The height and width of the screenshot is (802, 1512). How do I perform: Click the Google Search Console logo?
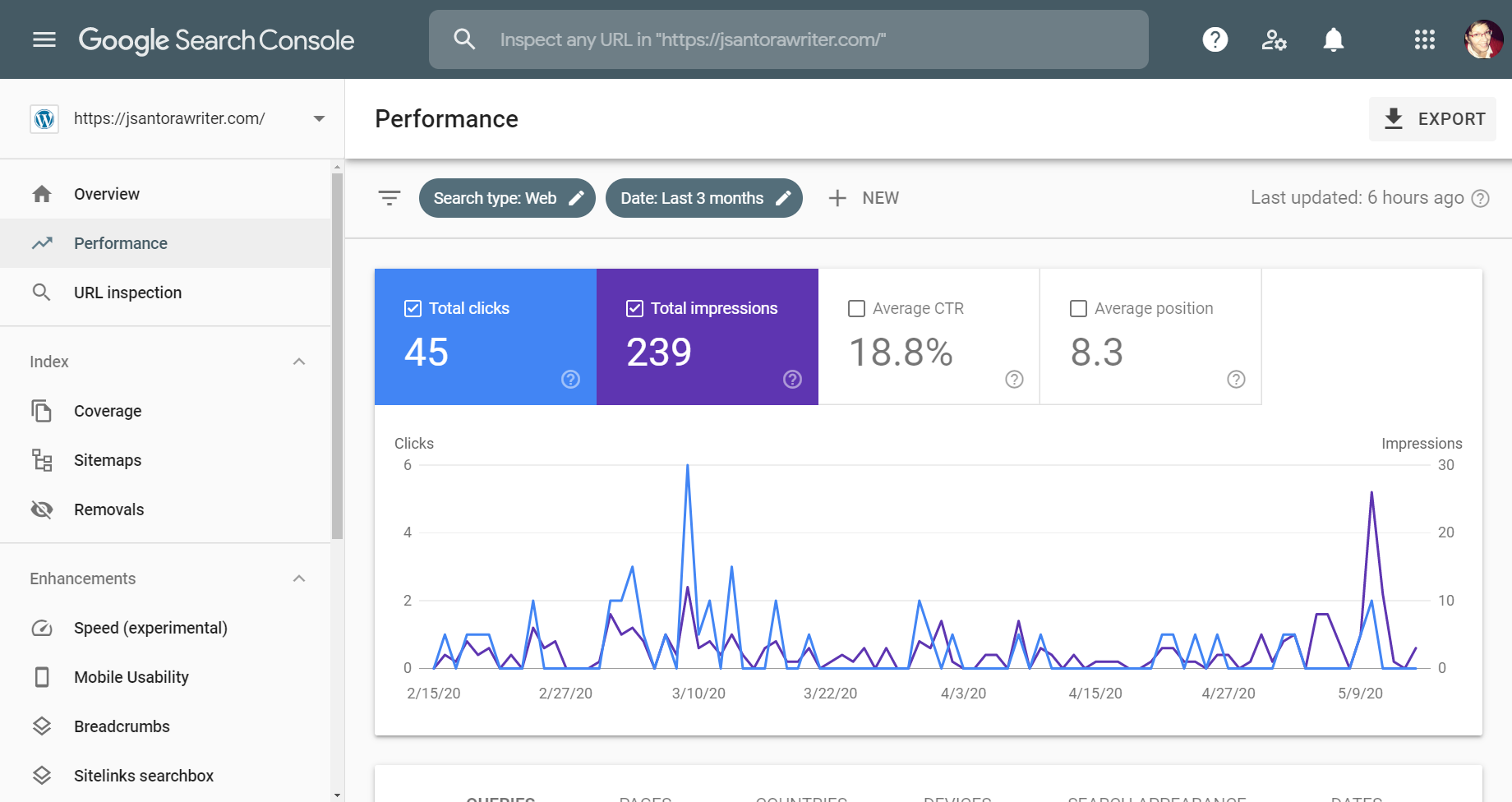[216, 40]
